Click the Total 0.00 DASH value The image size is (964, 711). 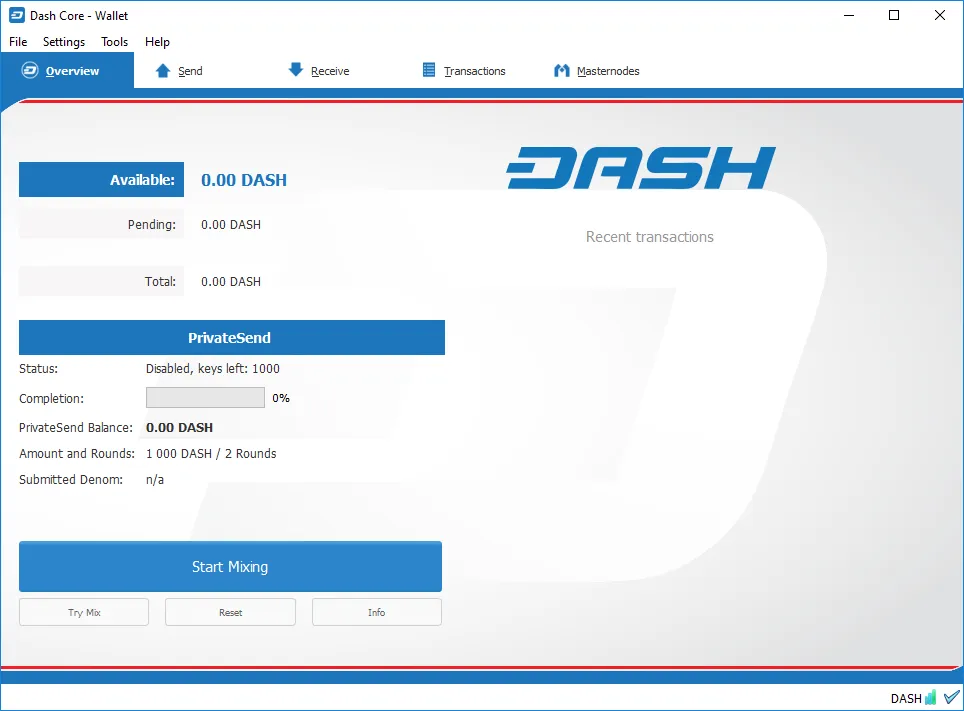pos(231,282)
